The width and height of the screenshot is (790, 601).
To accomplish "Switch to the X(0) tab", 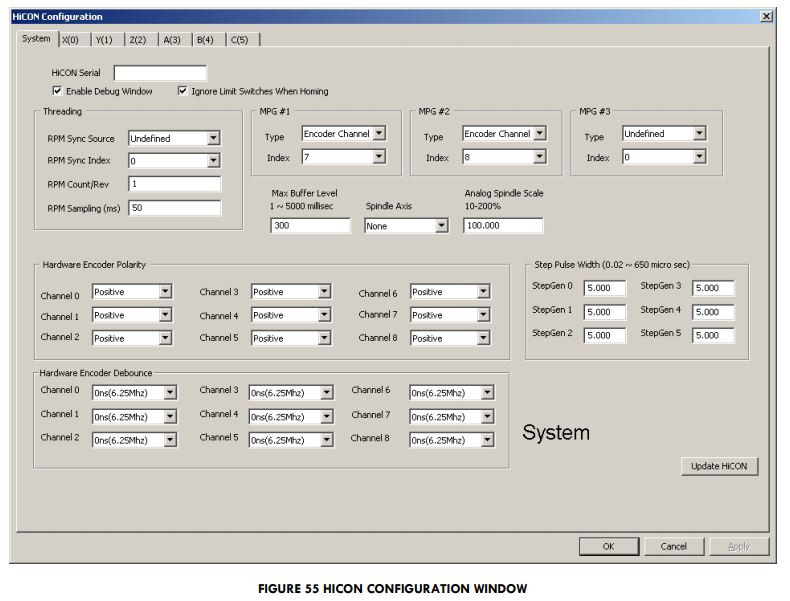I will click(71, 40).
